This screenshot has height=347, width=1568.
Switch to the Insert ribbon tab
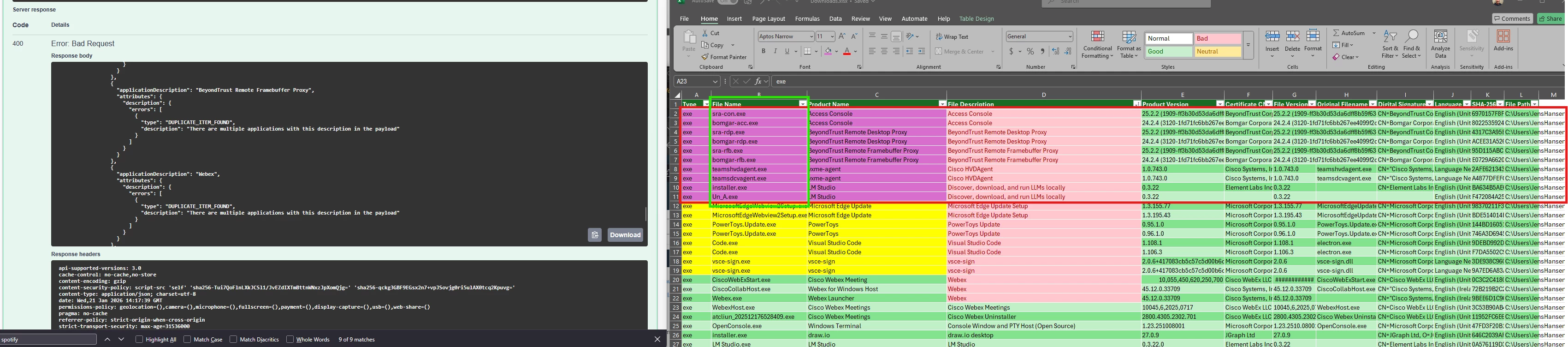tap(734, 19)
